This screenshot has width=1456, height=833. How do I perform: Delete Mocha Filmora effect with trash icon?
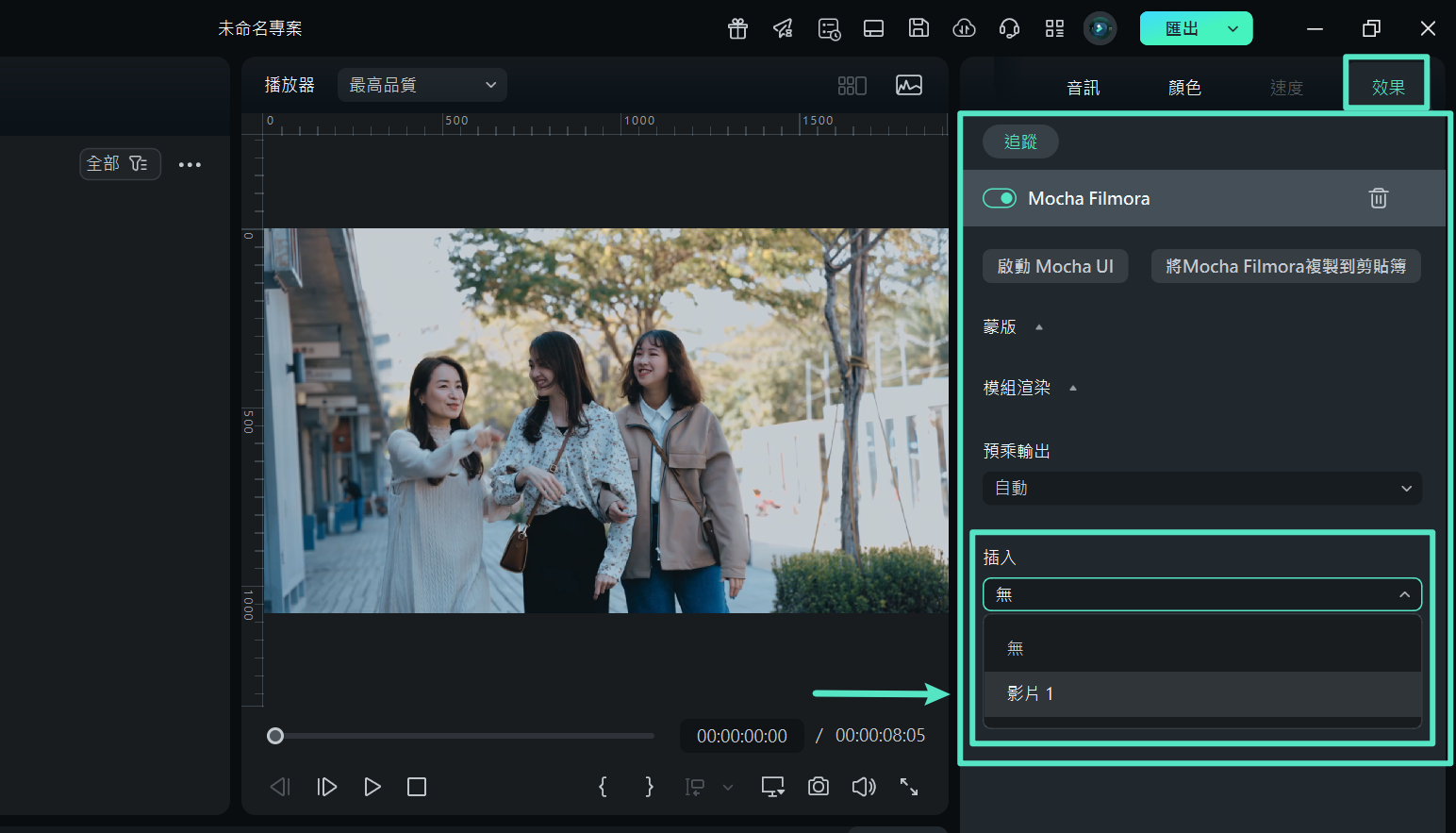1379,198
